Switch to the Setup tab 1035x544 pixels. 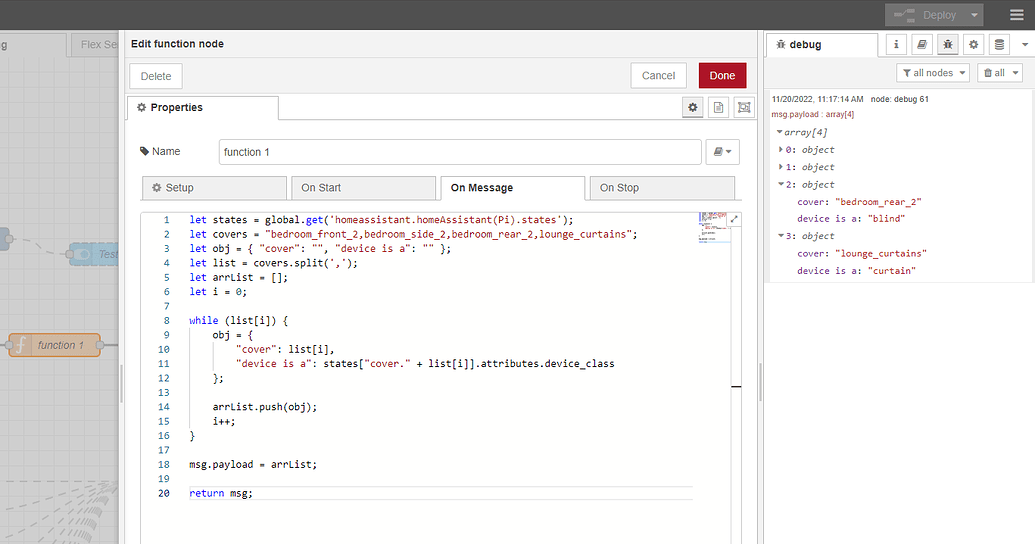pos(214,188)
